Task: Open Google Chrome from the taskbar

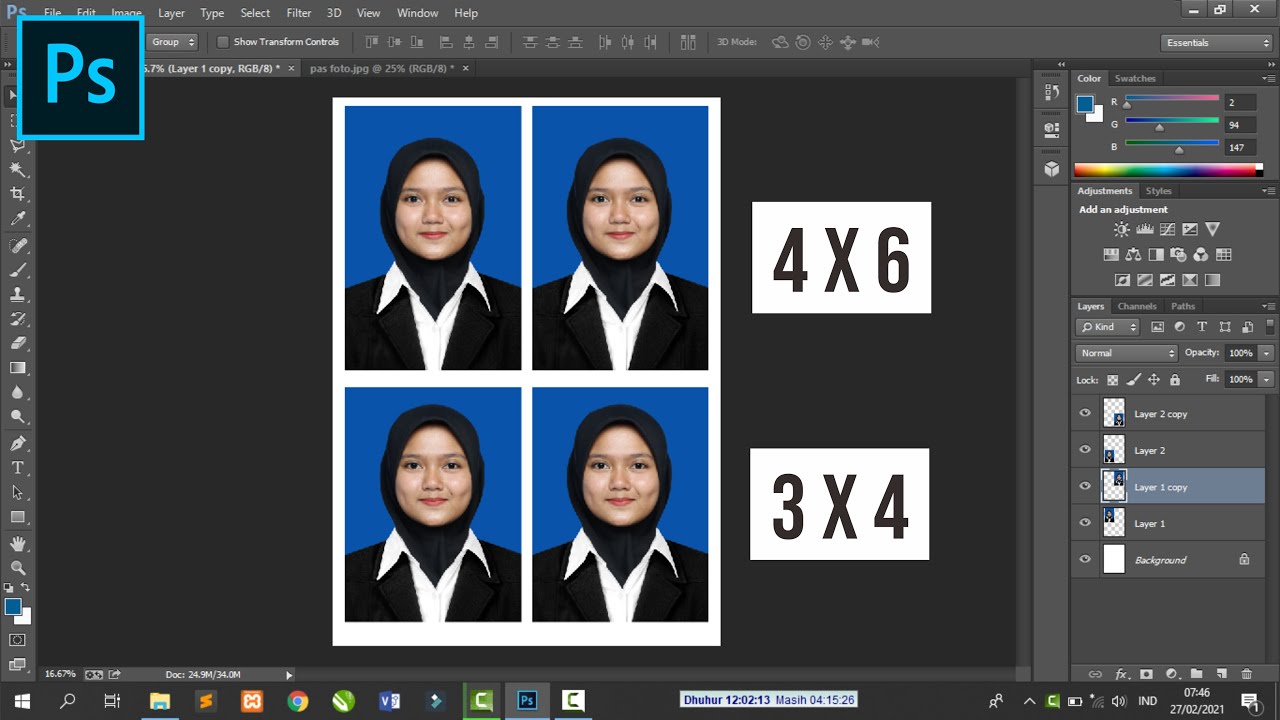Action: [x=297, y=701]
